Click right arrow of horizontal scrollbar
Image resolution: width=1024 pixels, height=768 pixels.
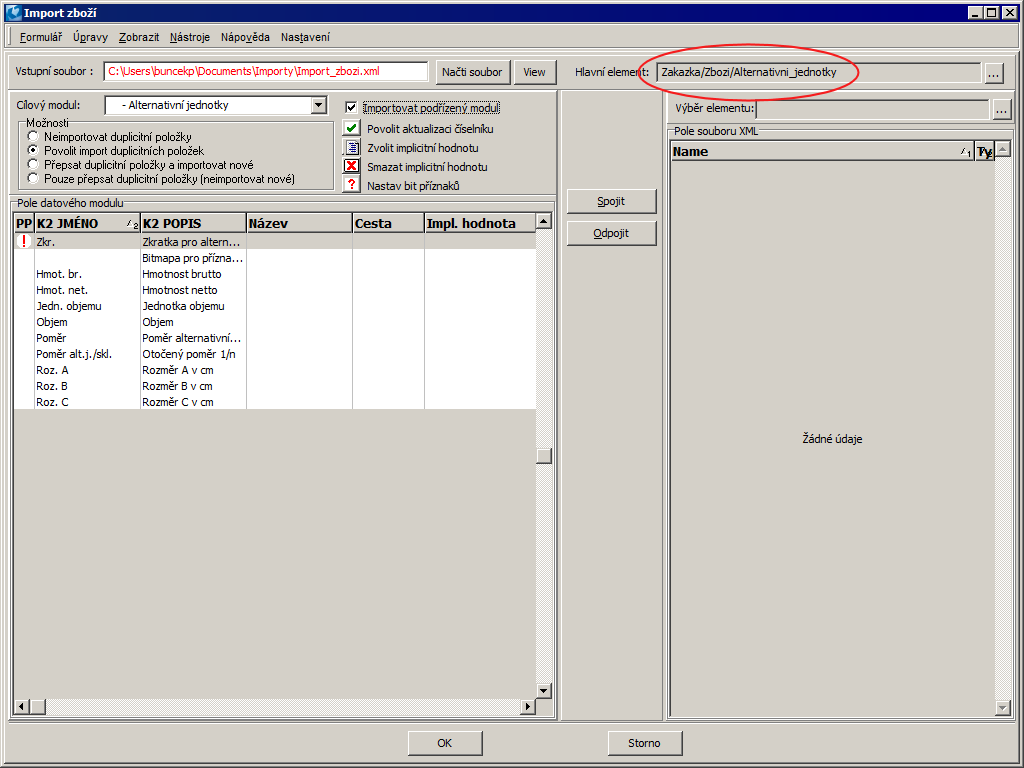[528, 706]
